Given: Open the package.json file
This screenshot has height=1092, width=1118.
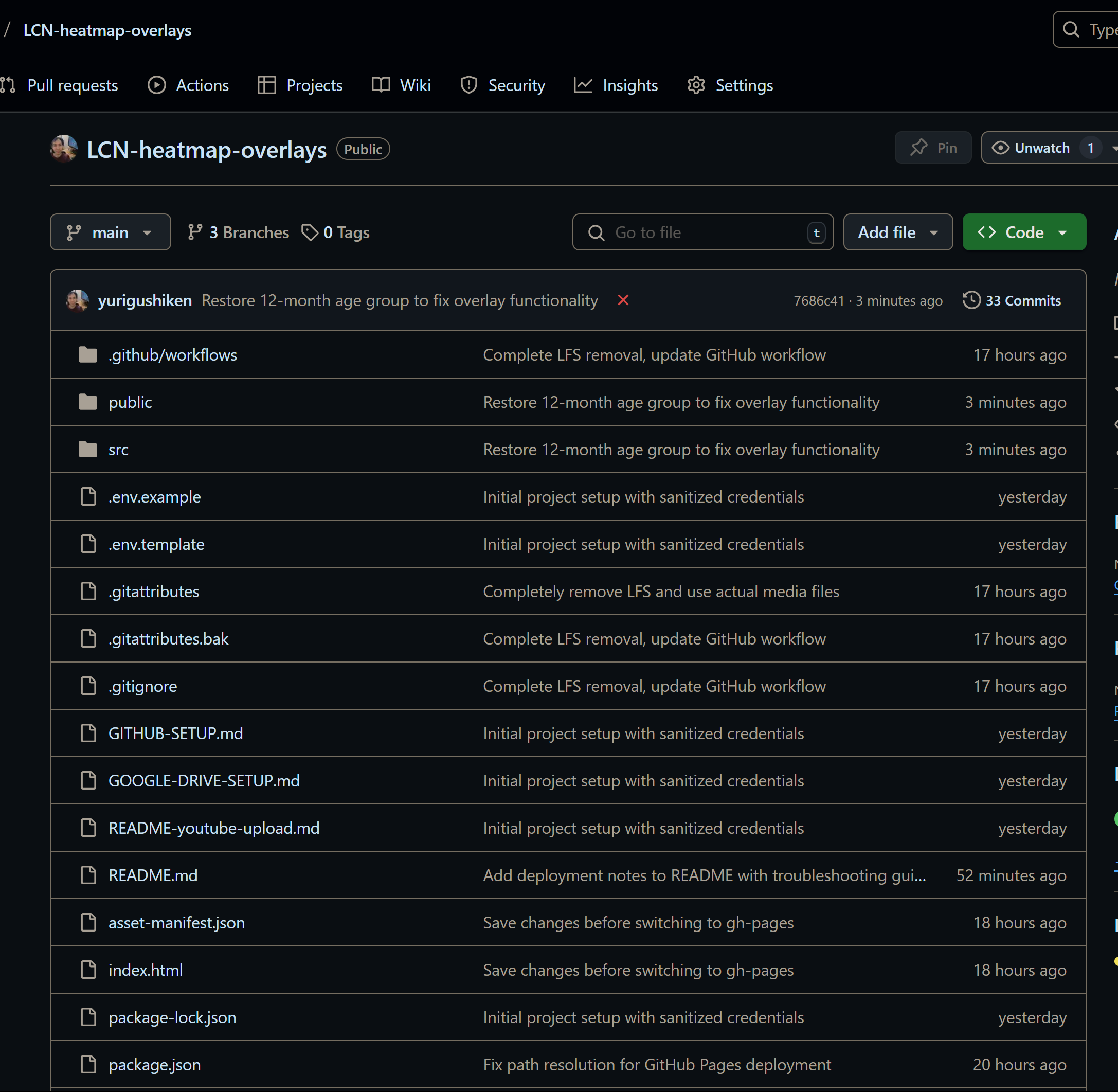Looking at the screenshot, I should (155, 1065).
